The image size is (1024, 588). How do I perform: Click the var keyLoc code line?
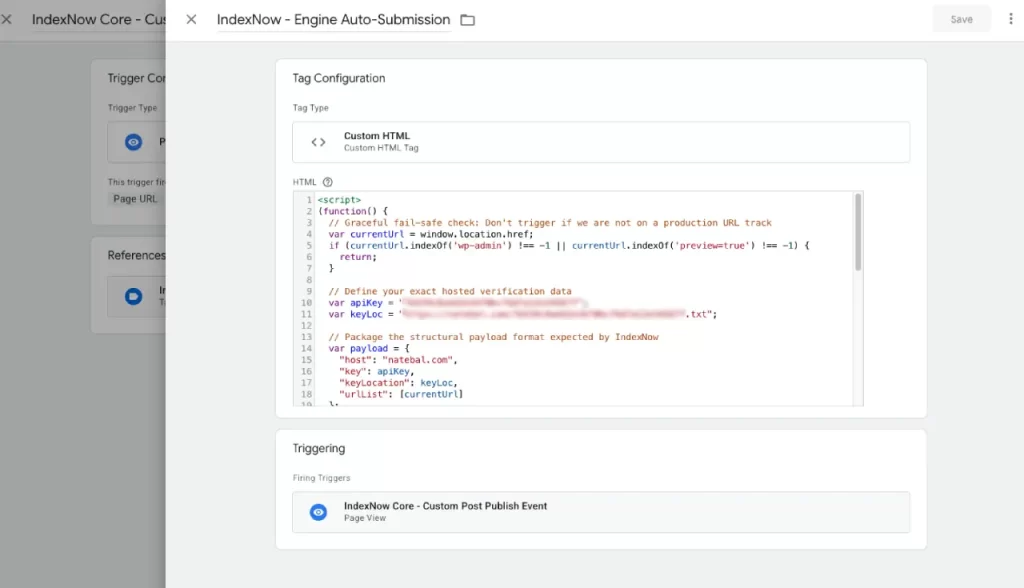[522, 314]
